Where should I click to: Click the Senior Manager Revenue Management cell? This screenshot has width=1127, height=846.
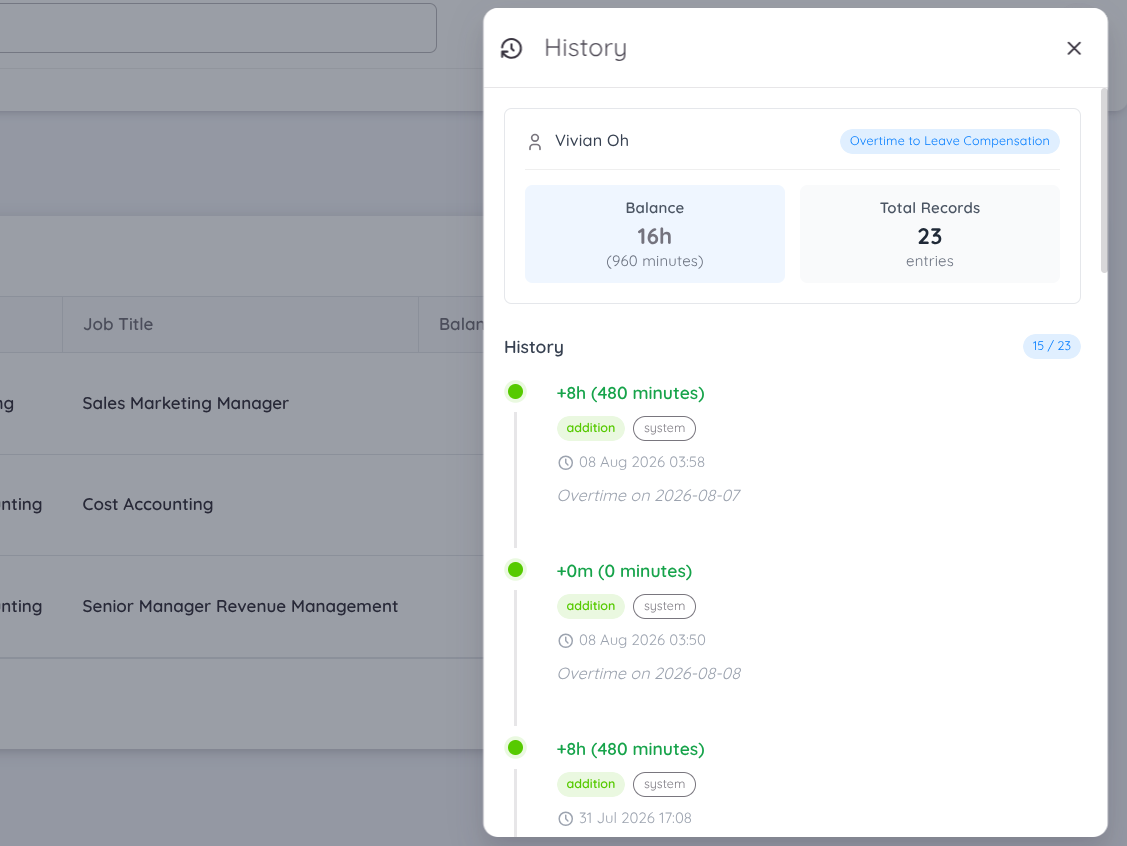tap(241, 607)
